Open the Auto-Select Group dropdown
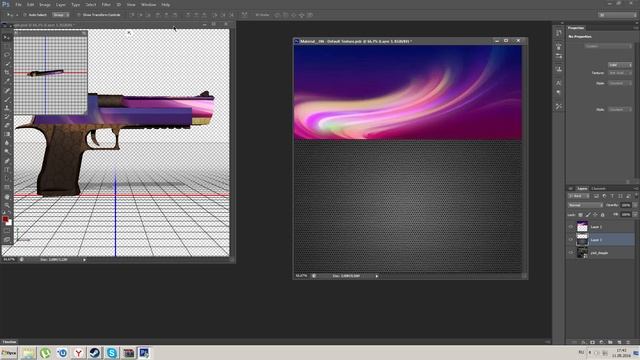The image size is (640, 360). click(x=60, y=15)
